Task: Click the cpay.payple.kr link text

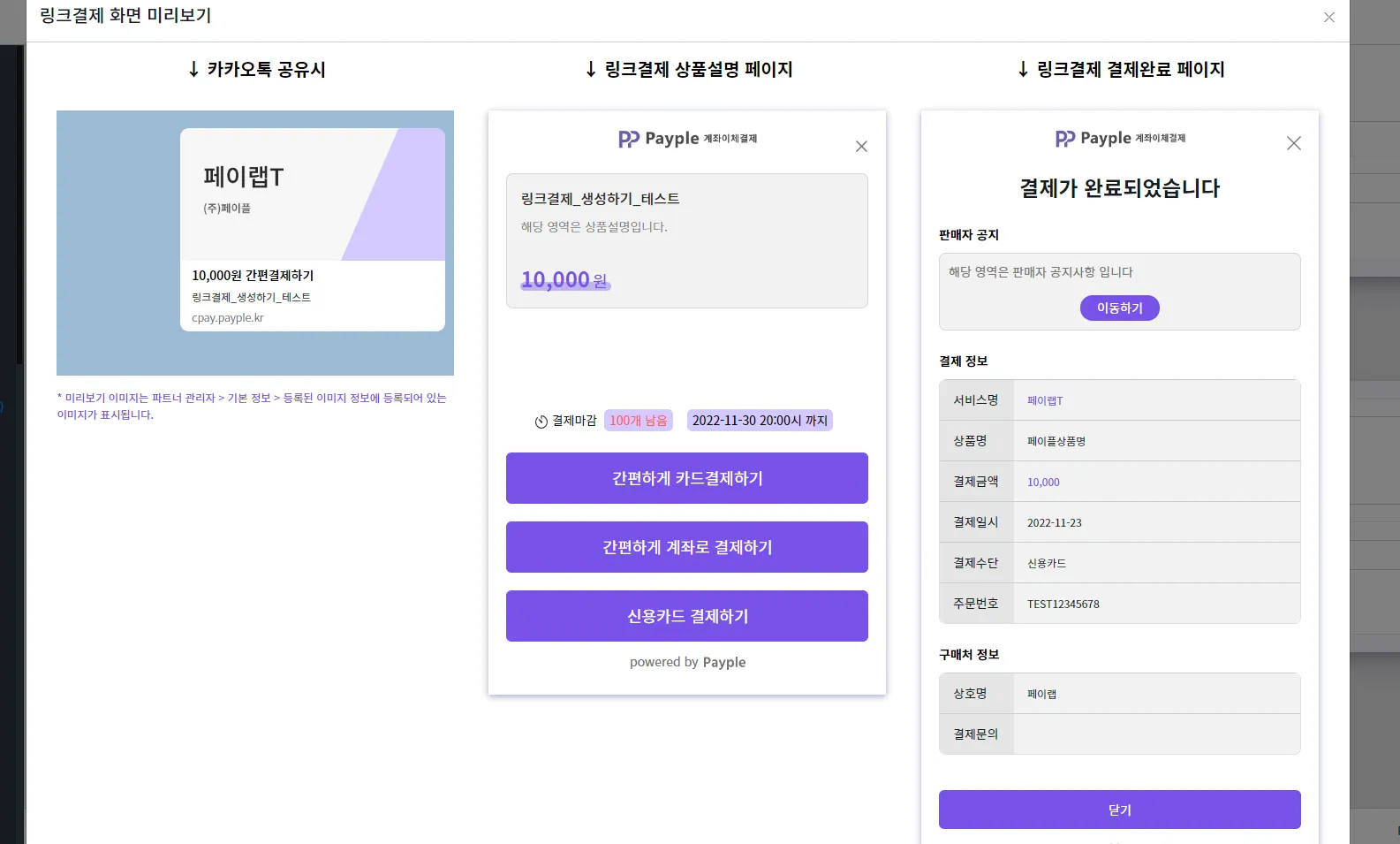Action: click(228, 318)
